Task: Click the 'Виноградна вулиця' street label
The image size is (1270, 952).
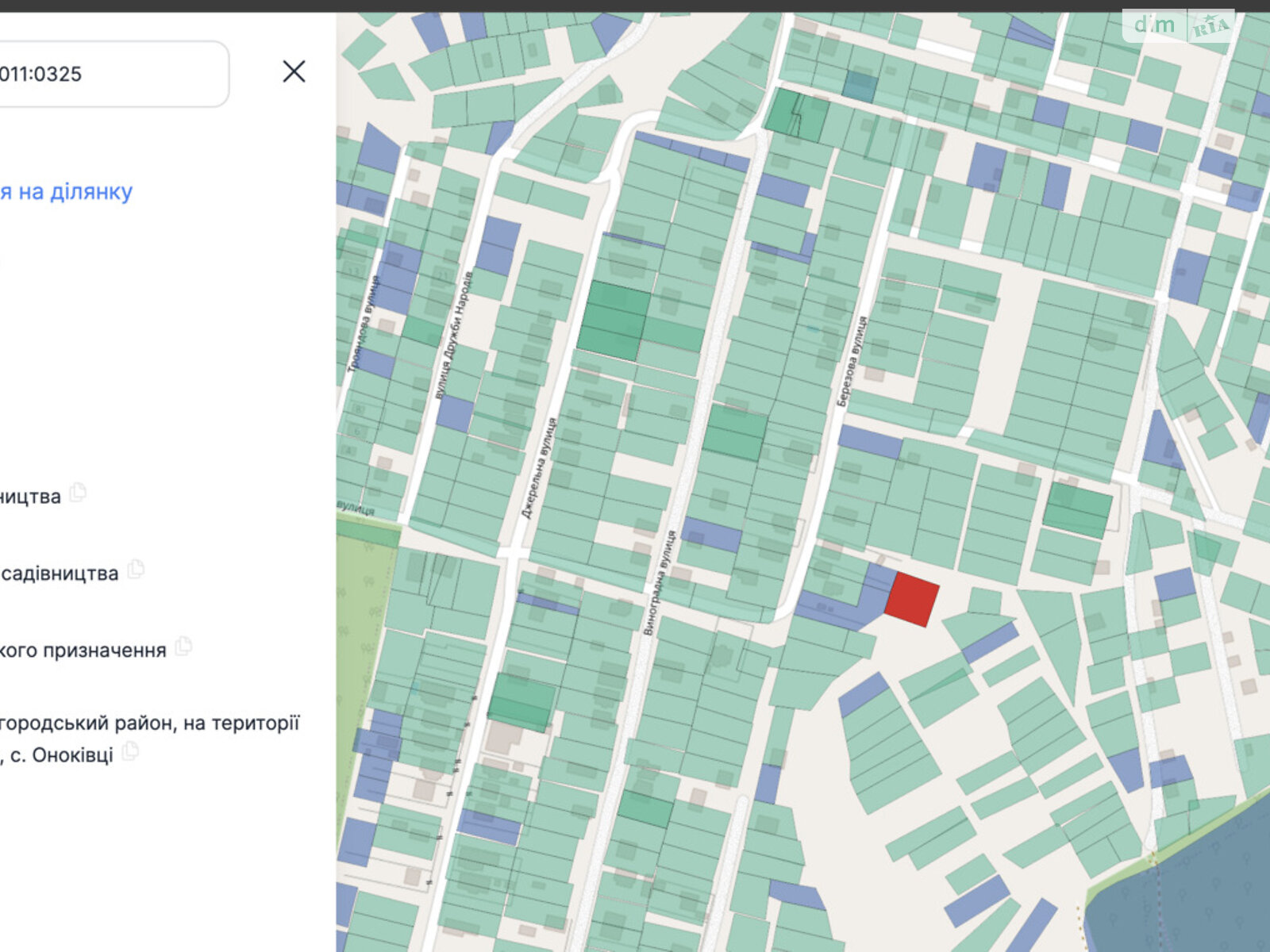Action: pos(660,583)
